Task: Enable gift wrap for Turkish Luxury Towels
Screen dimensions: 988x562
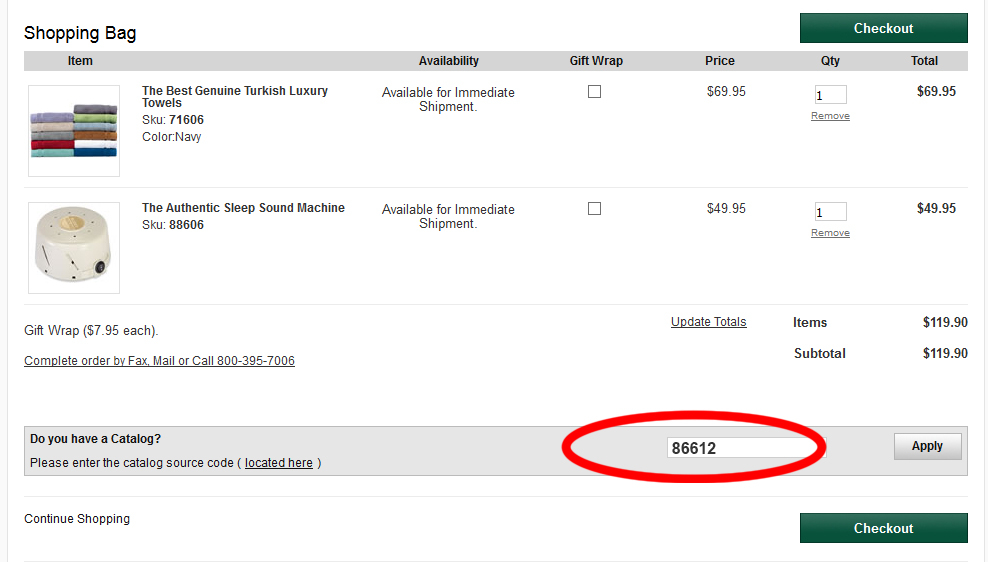Action: click(595, 92)
